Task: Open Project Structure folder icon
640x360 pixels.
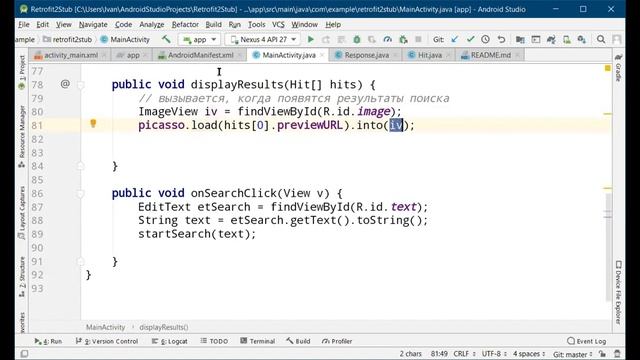Action: pos(520,40)
